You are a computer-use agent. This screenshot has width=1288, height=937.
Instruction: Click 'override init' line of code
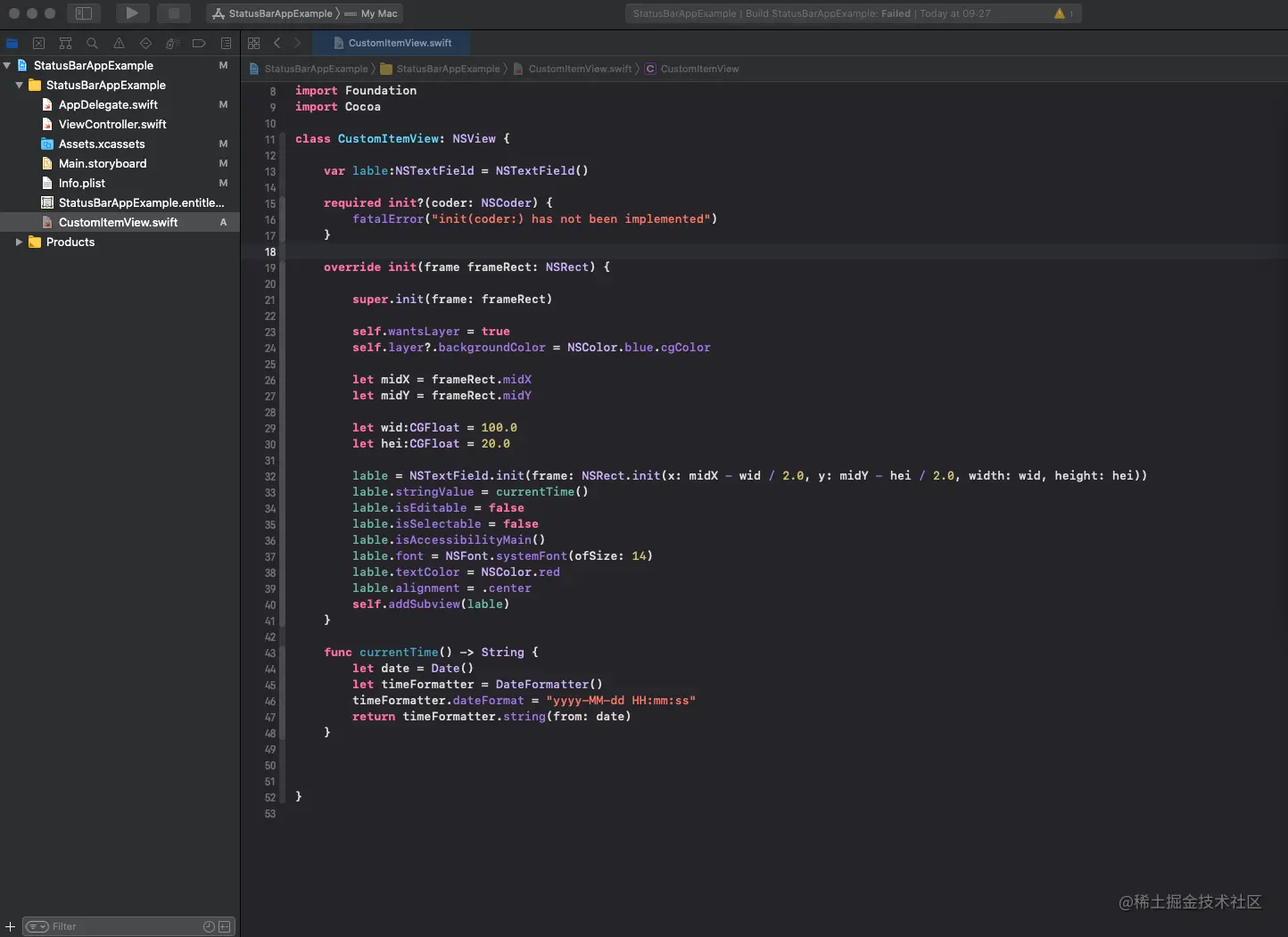pyautogui.click(x=466, y=267)
